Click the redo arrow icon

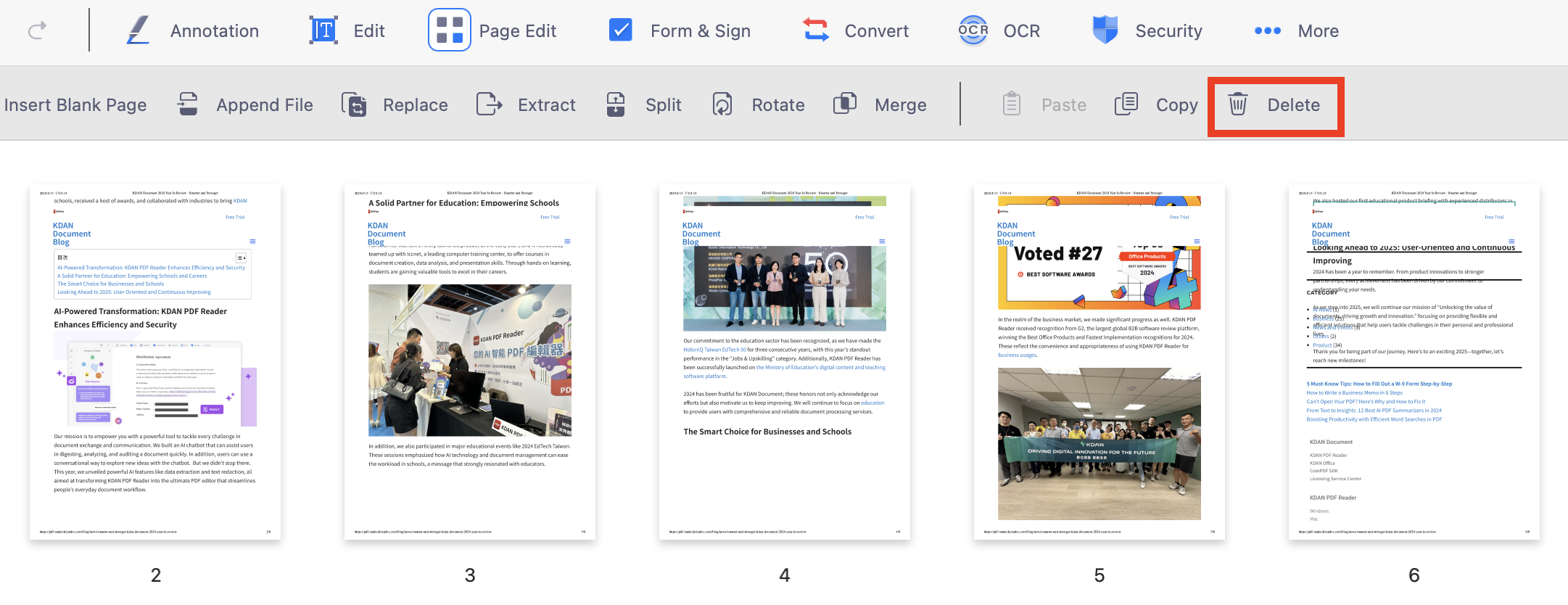37,30
